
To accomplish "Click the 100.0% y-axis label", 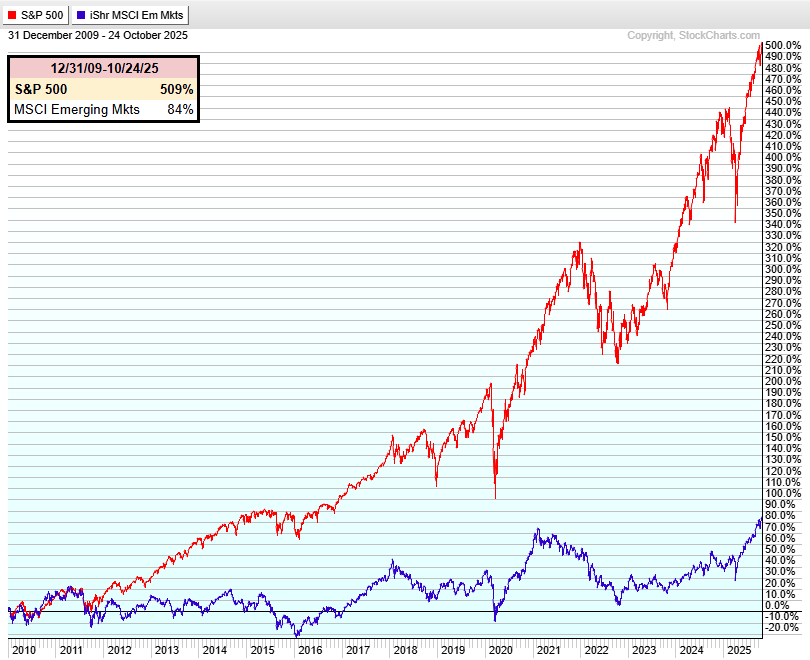I will pyautogui.click(x=783, y=493).
